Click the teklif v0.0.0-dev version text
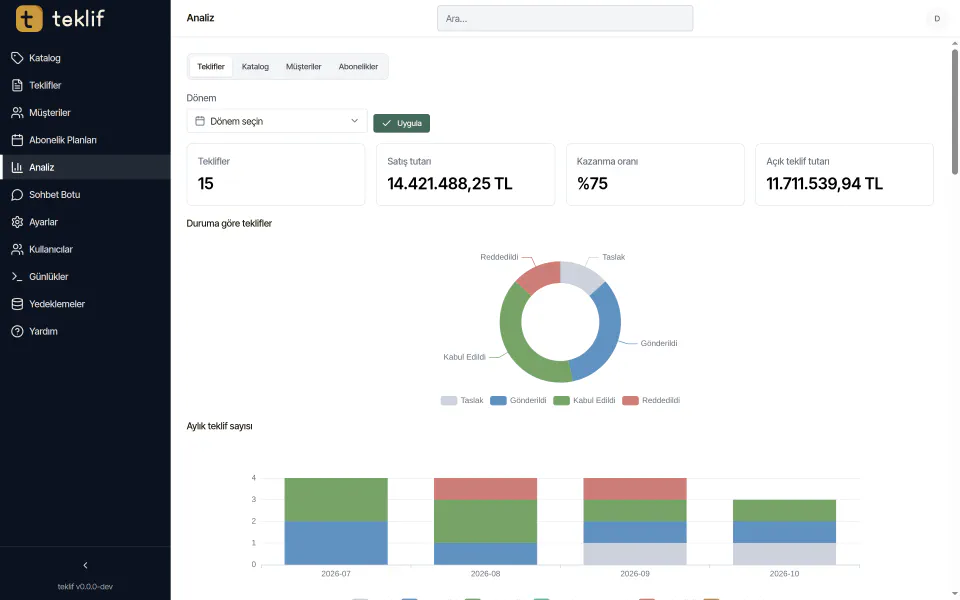960x600 pixels. coord(85,587)
